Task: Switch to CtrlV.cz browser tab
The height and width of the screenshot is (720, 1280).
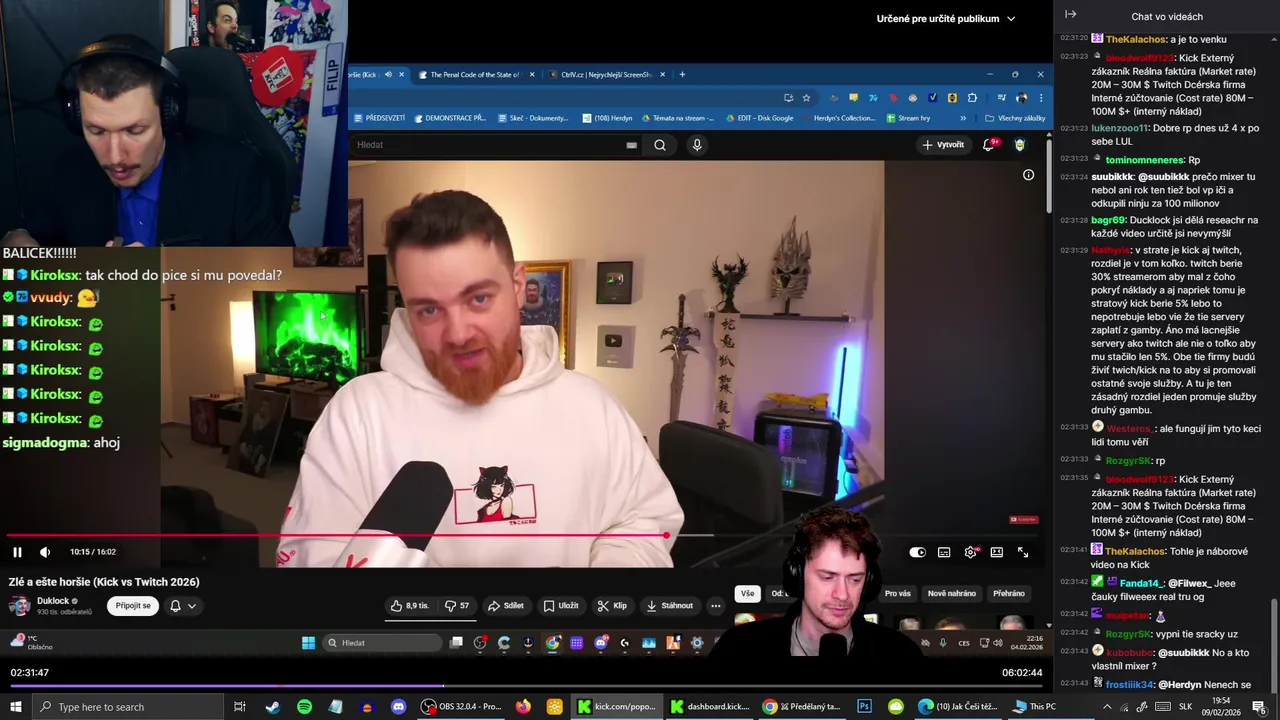Action: point(606,74)
